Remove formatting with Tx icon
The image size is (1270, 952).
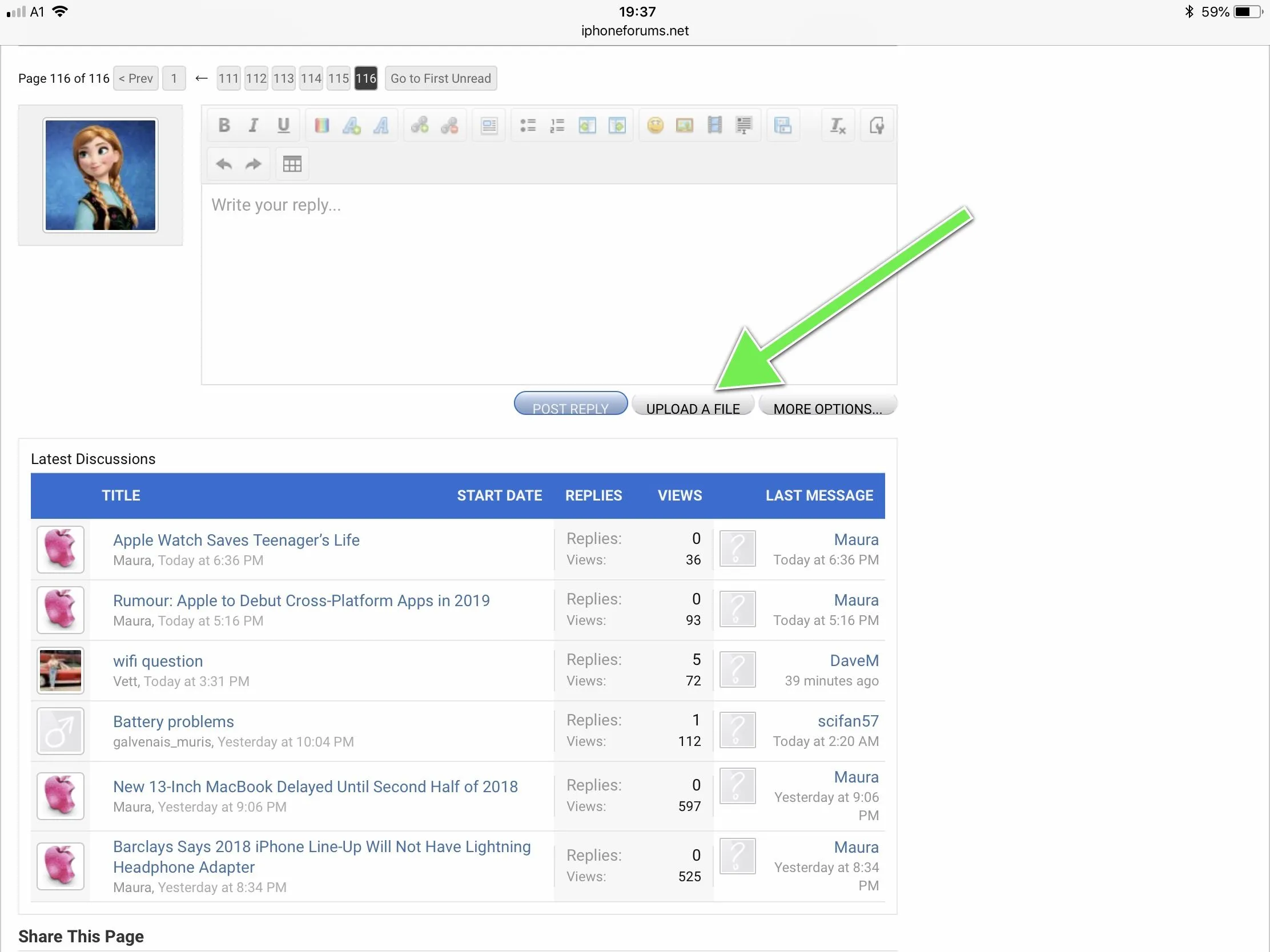(x=838, y=125)
